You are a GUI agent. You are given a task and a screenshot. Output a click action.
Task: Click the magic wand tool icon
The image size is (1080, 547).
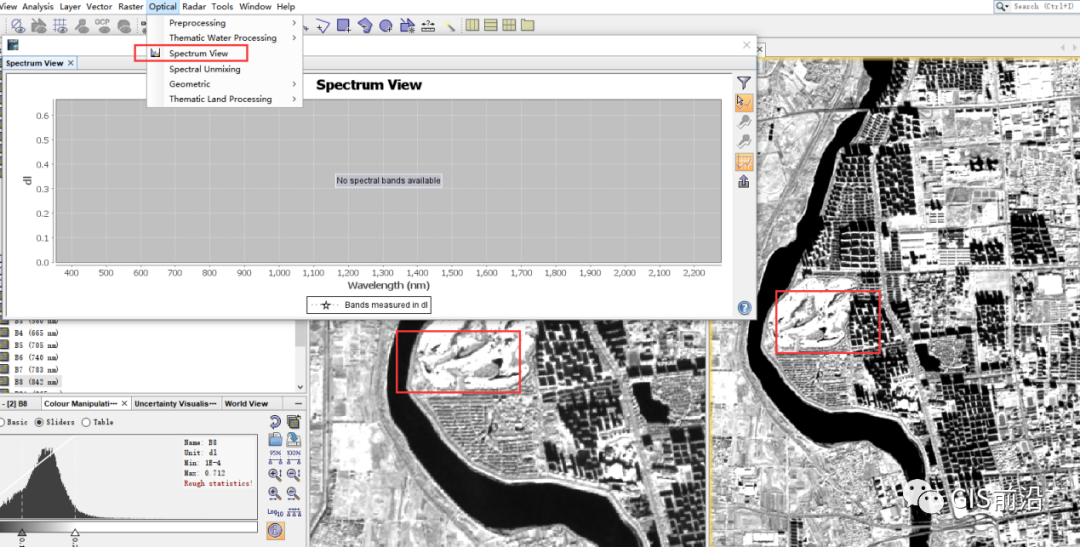click(449, 26)
